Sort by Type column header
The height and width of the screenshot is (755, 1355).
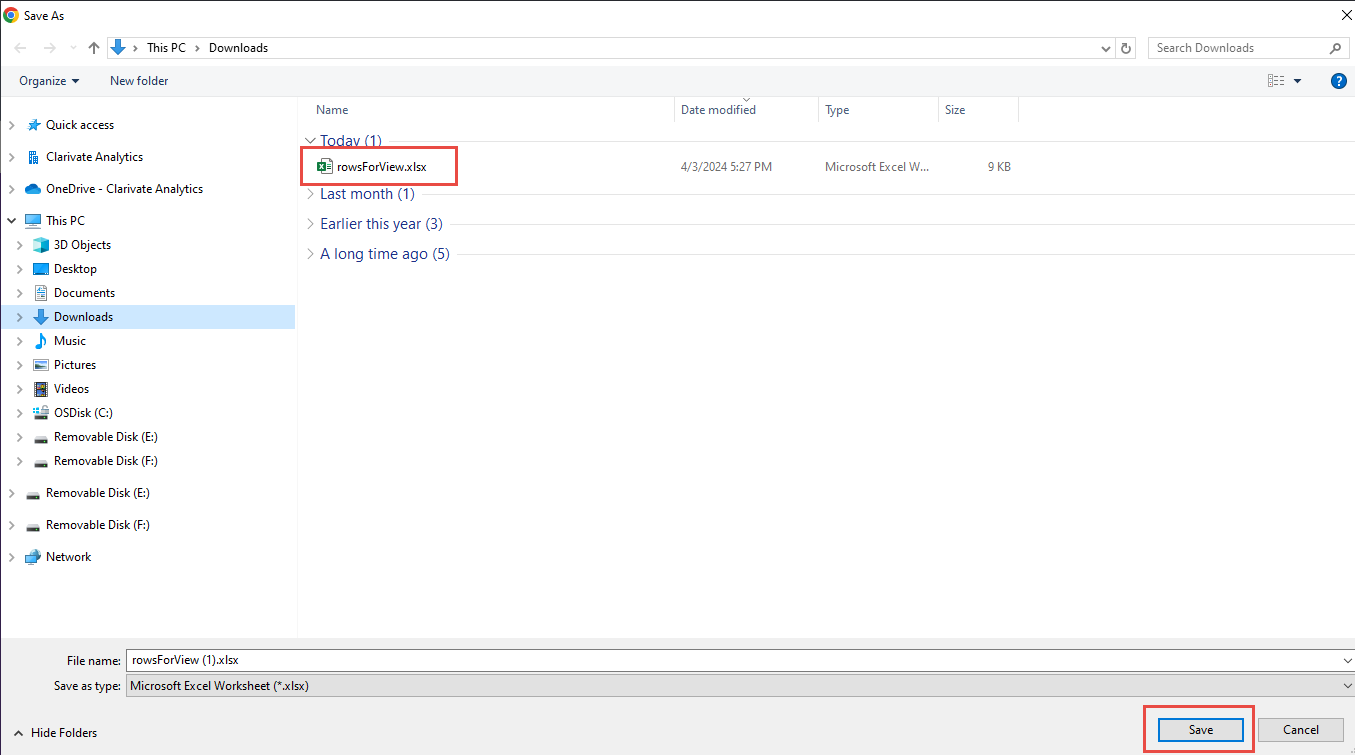[837, 110]
